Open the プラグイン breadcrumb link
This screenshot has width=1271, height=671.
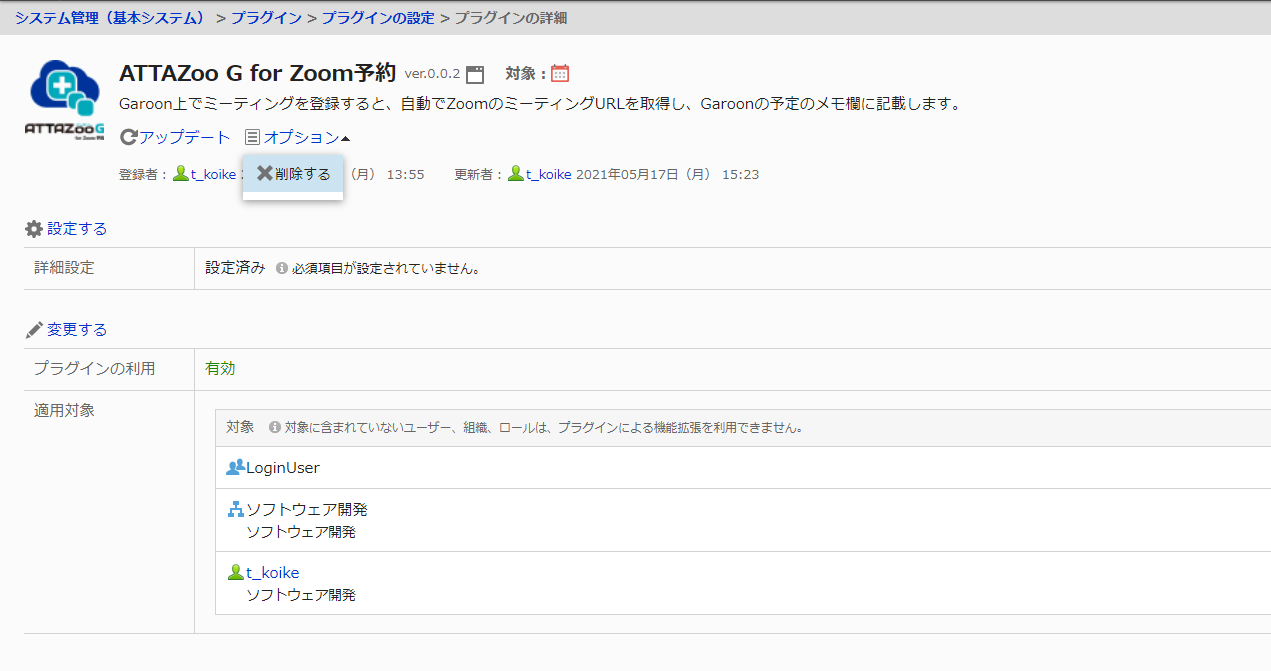(266, 18)
